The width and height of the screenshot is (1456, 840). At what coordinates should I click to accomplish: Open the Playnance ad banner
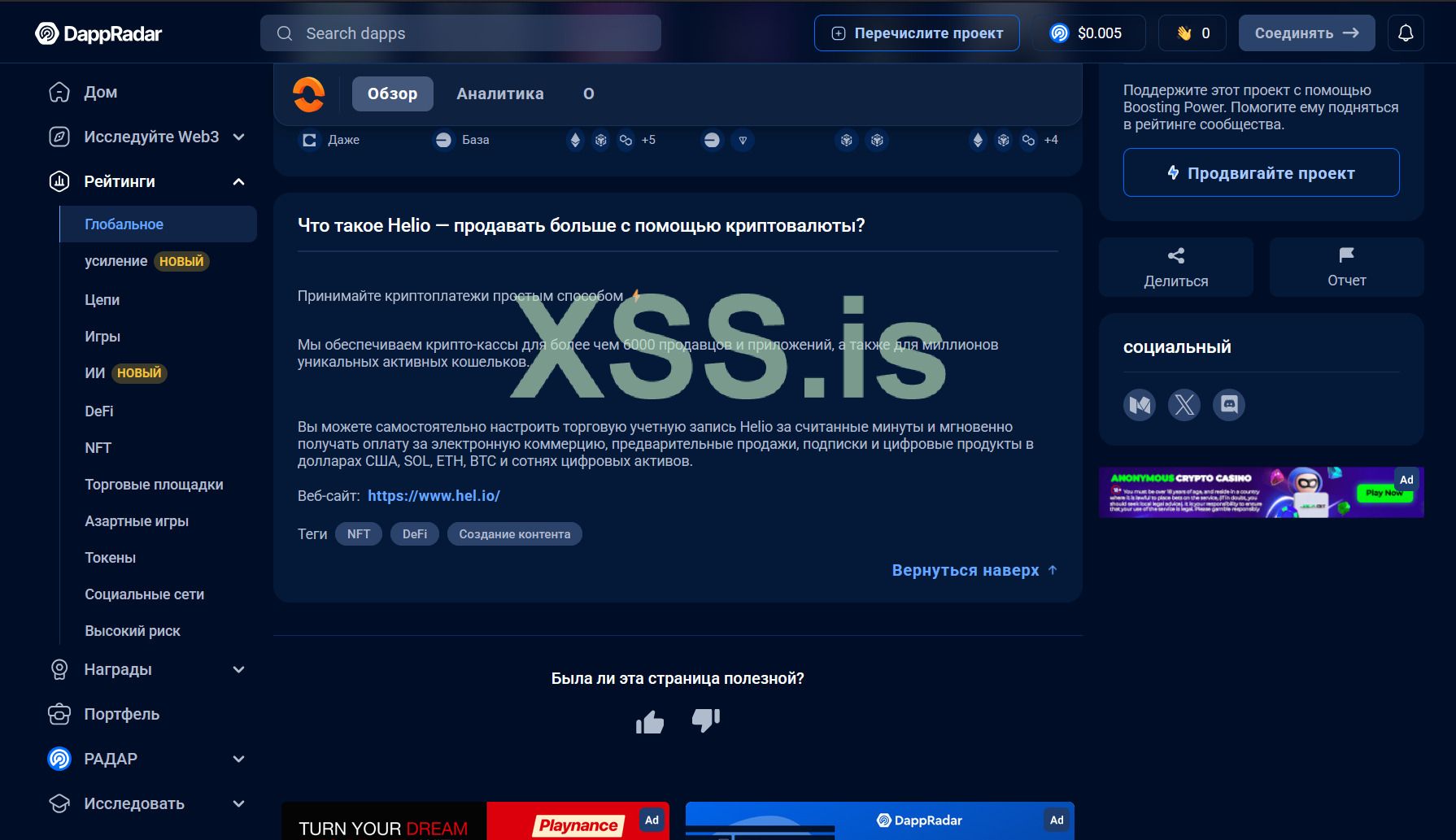coord(475,821)
